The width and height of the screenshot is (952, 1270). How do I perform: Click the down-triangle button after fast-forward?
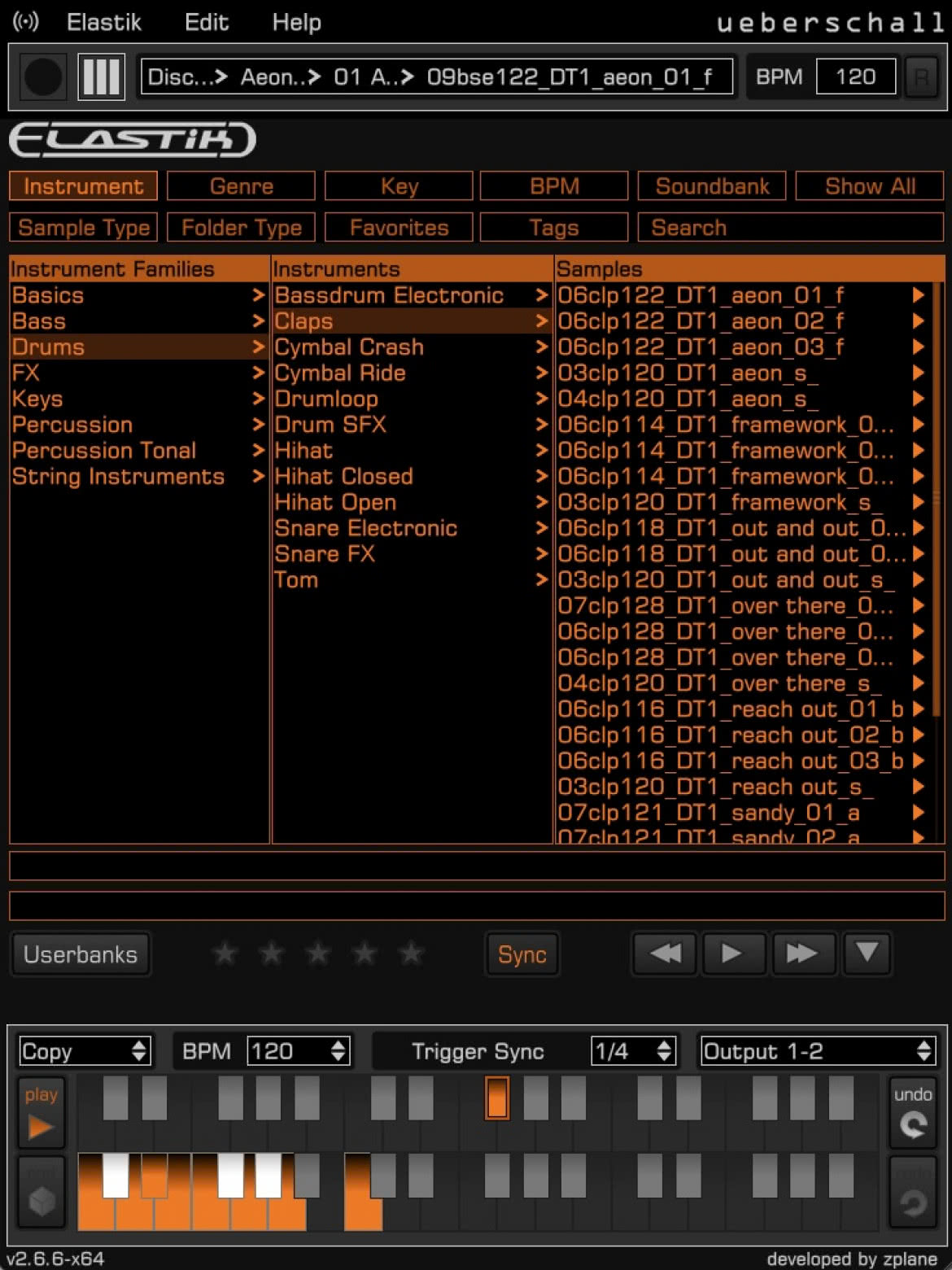tap(867, 953)
